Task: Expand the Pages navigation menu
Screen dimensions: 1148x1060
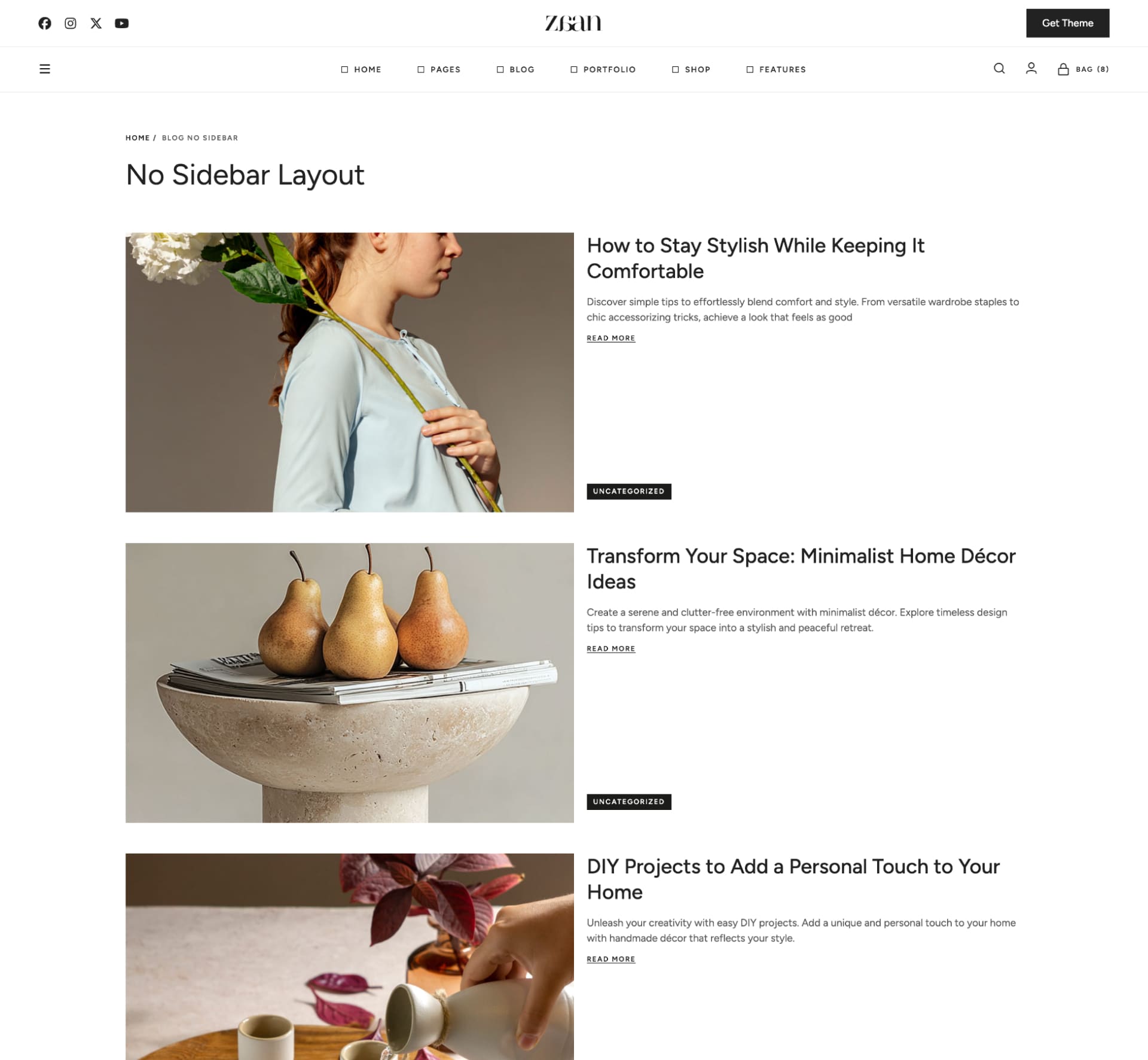Action: point(439,69)
